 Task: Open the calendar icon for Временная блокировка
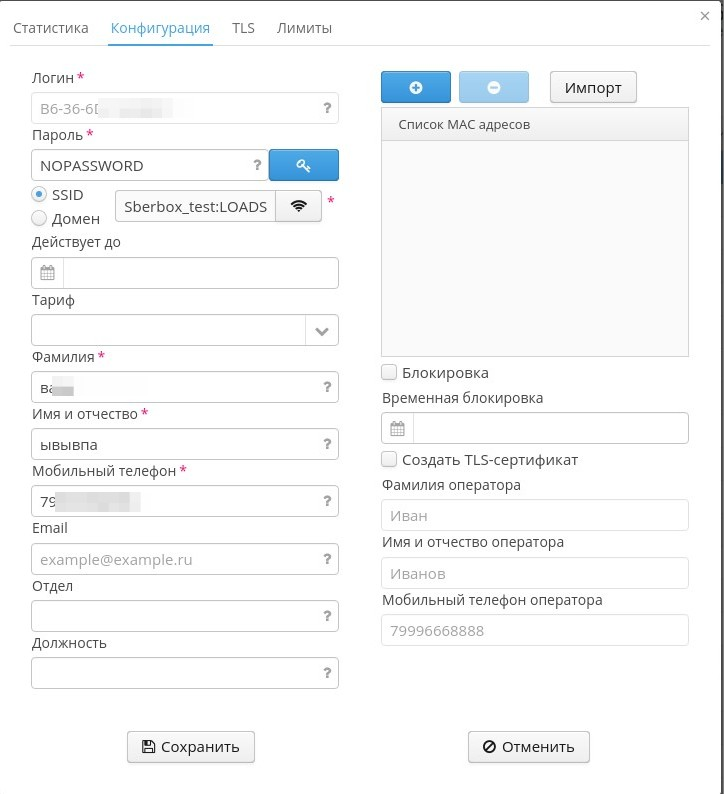click(x=397, y=428)
